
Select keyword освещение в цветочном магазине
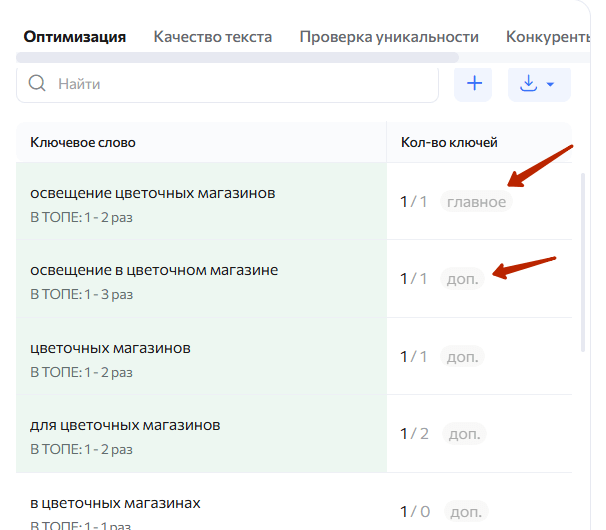[154, 270]
